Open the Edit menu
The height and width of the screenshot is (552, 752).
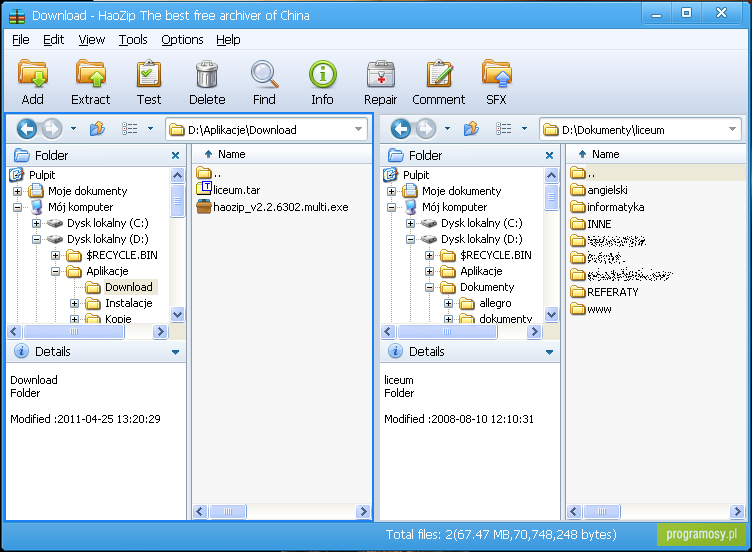[x=54, y=40]
